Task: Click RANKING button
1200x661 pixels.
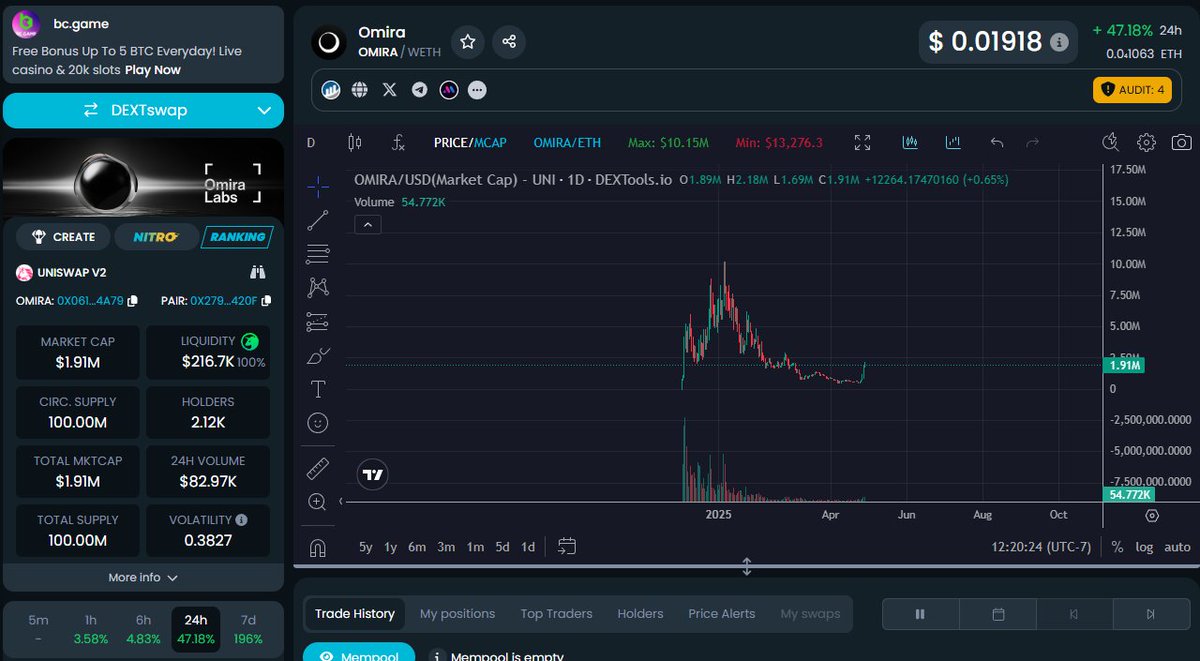Action: pos(236,237)
